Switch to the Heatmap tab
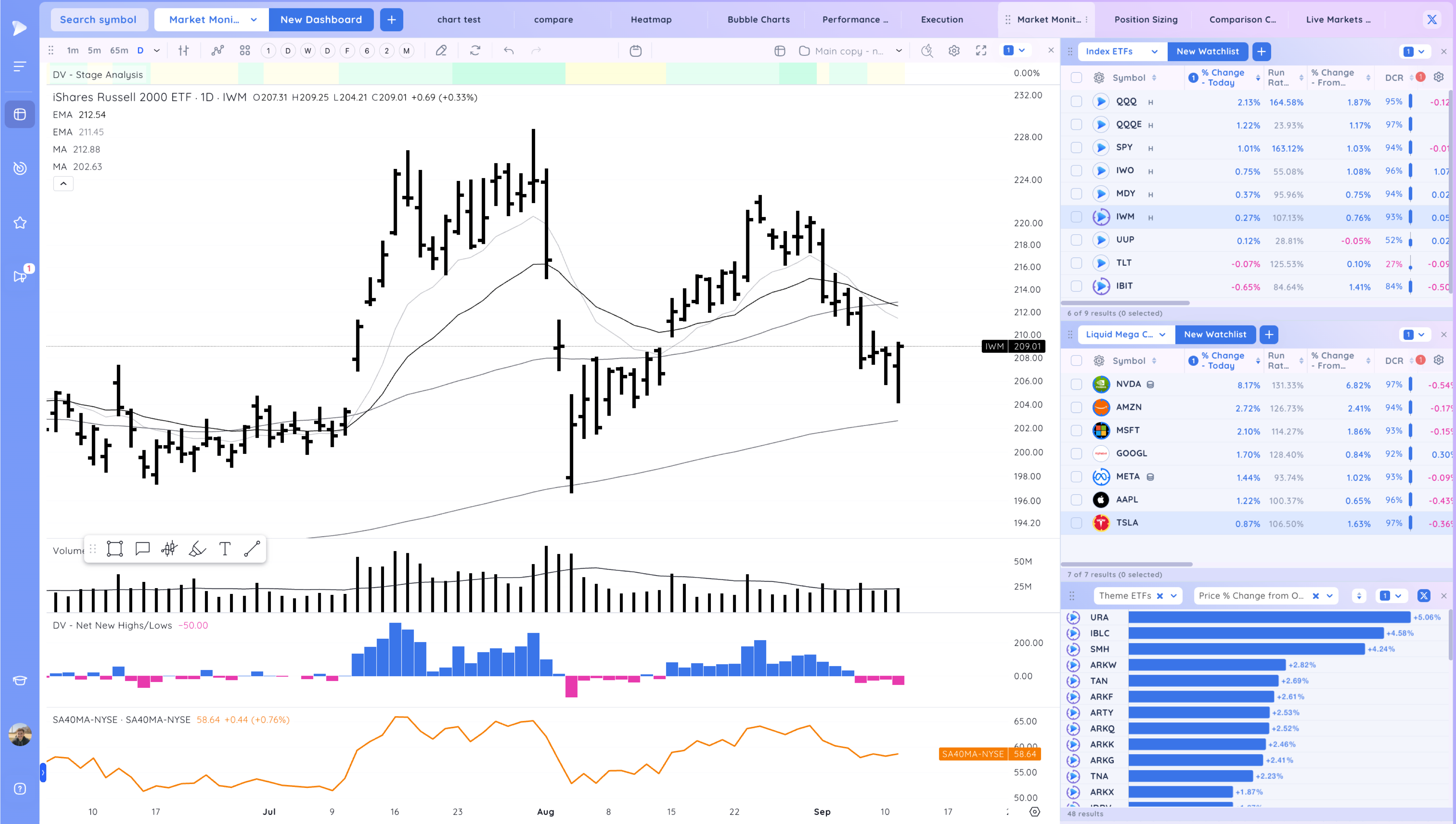This screenshot has height=824, width=1456. pos(651,20)
